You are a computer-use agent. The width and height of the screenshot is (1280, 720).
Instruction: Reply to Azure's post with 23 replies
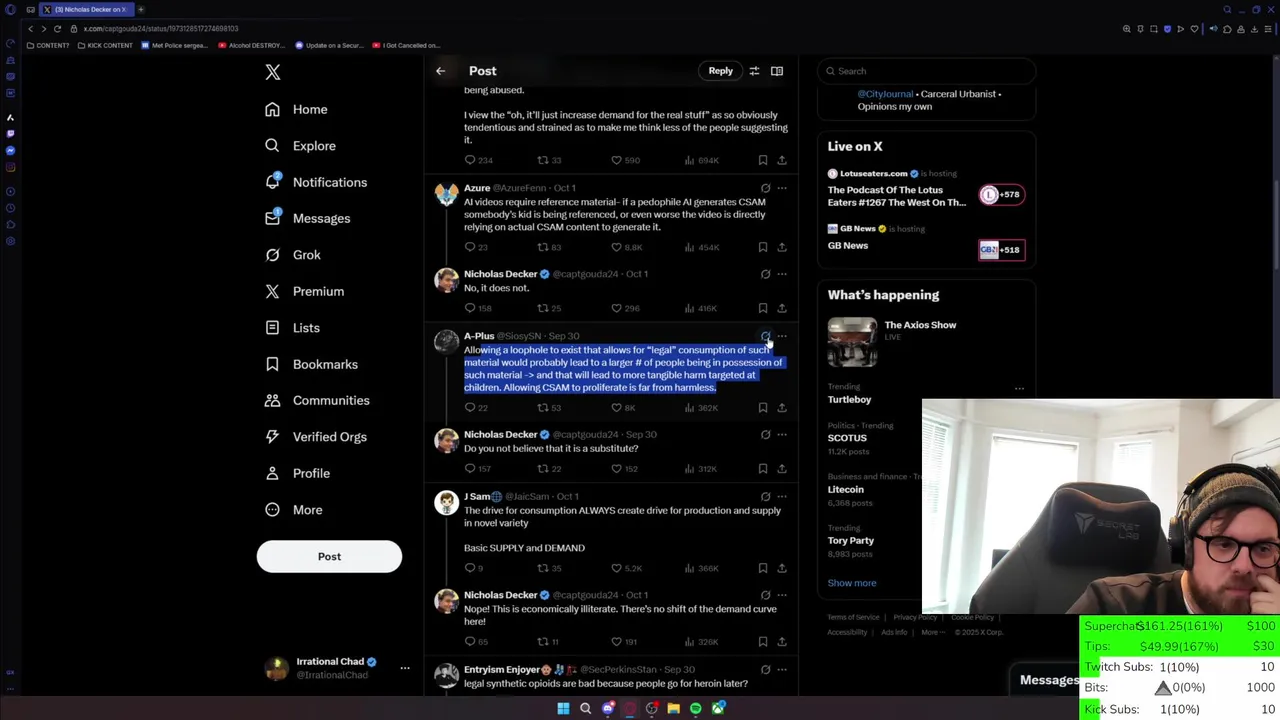click(x=476, y=247)
